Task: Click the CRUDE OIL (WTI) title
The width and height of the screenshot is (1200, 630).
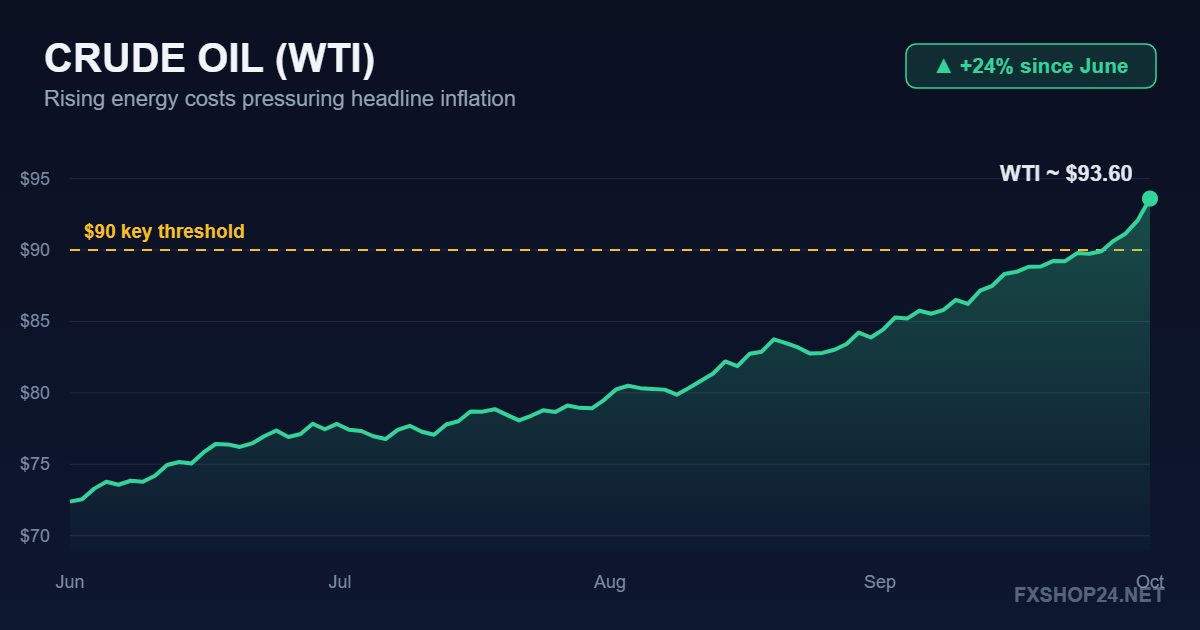Action: tap(210, 59)
